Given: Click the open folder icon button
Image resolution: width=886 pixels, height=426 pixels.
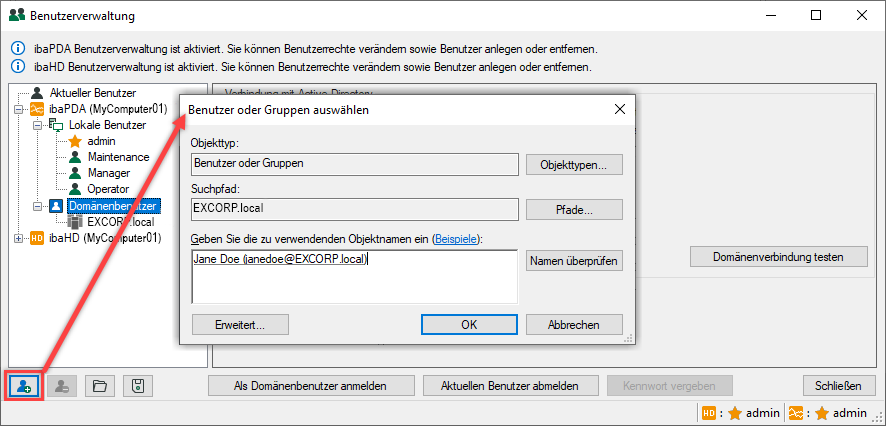Looking at the screenshot, I should [x=99, y=386].
